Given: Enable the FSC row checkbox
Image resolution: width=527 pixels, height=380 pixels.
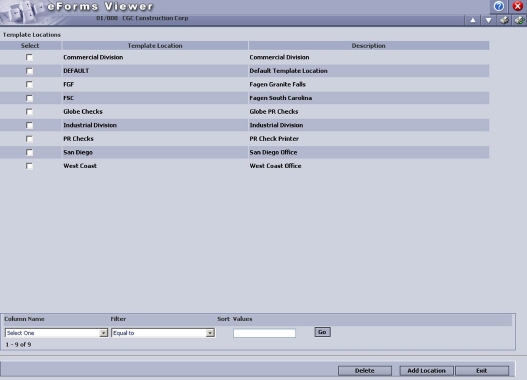Looking at the screenshot, I should click(x=30, y=98).
